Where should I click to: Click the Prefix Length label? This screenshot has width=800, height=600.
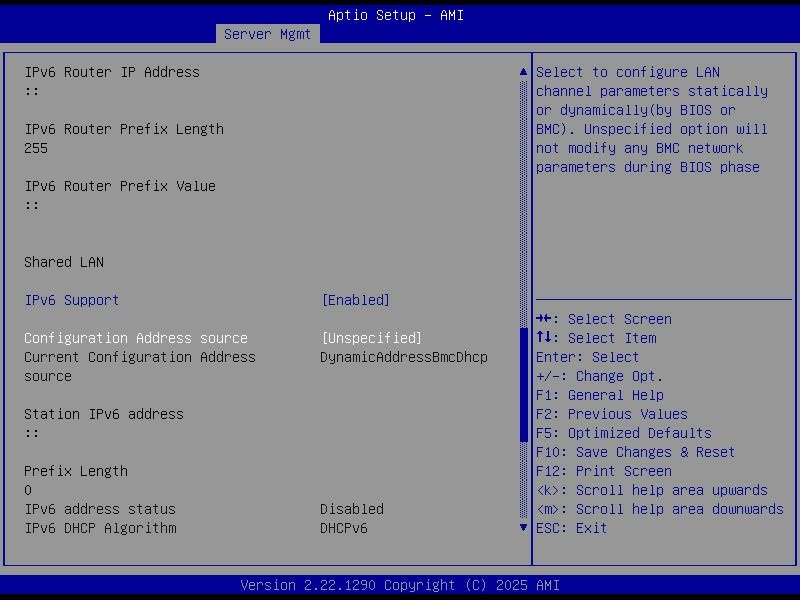click(76, 471)
